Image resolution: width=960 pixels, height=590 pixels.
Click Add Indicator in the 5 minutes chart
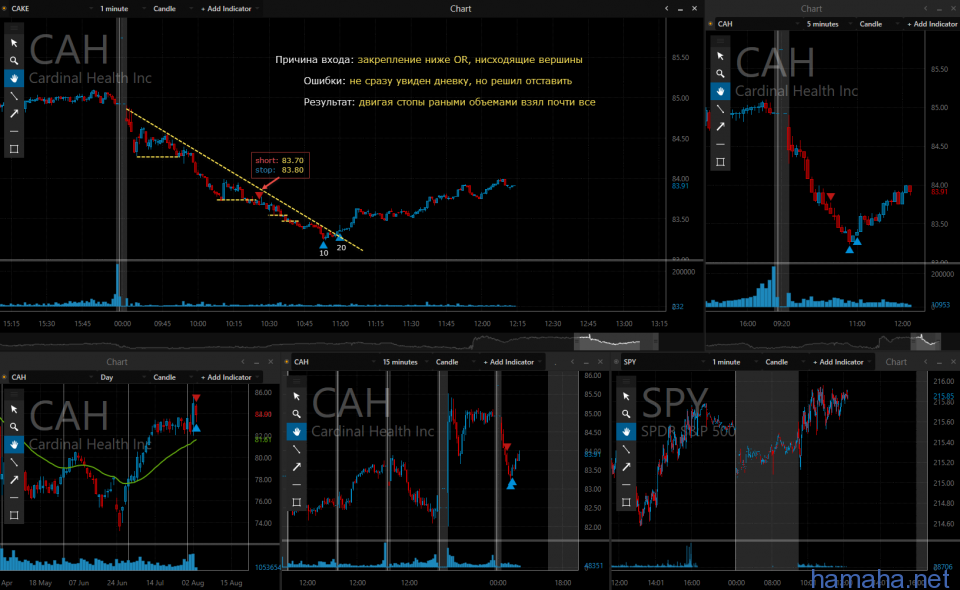(931, 24)
